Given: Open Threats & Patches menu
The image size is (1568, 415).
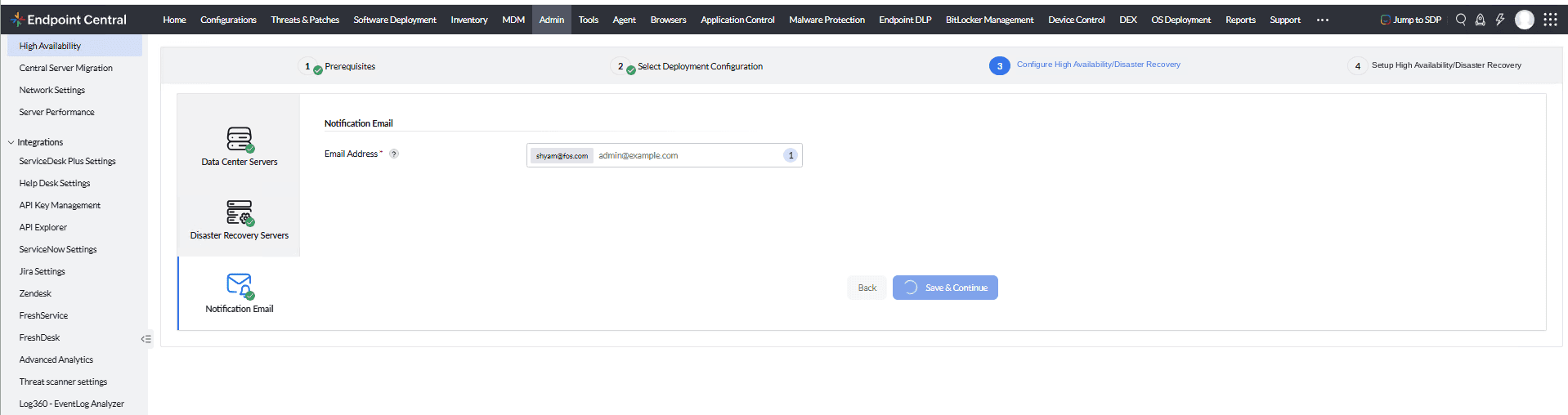Looking at the screenshot, I should coord(305,20).
